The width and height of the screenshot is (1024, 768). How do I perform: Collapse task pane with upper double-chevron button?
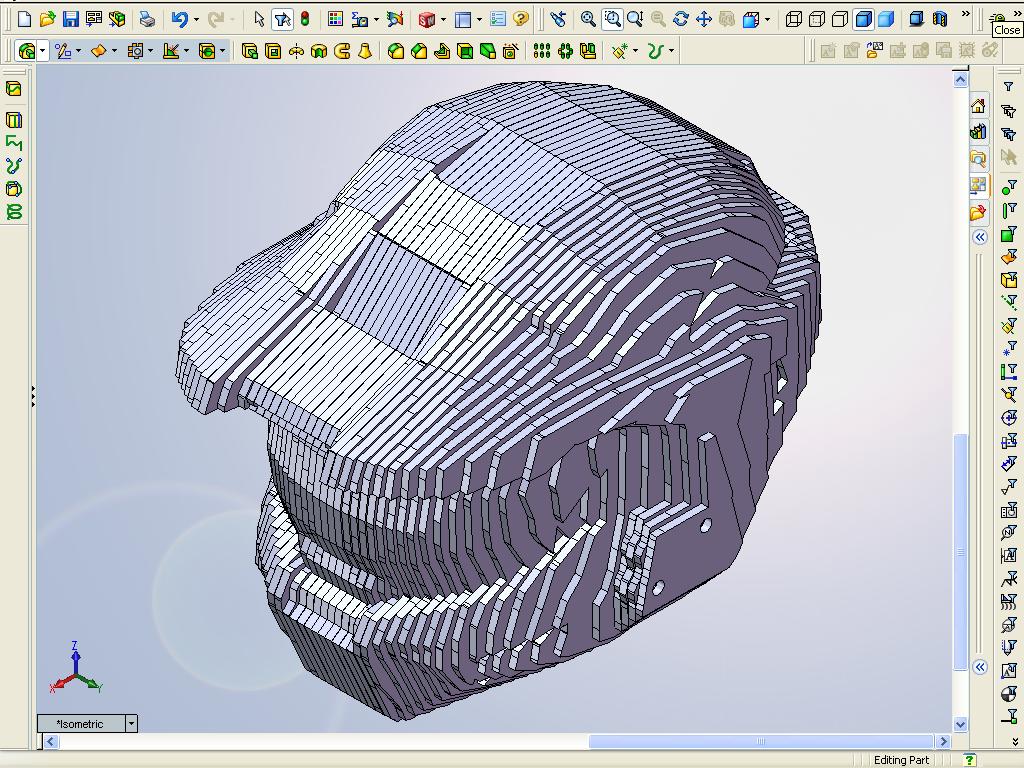[x=980, y=237]
